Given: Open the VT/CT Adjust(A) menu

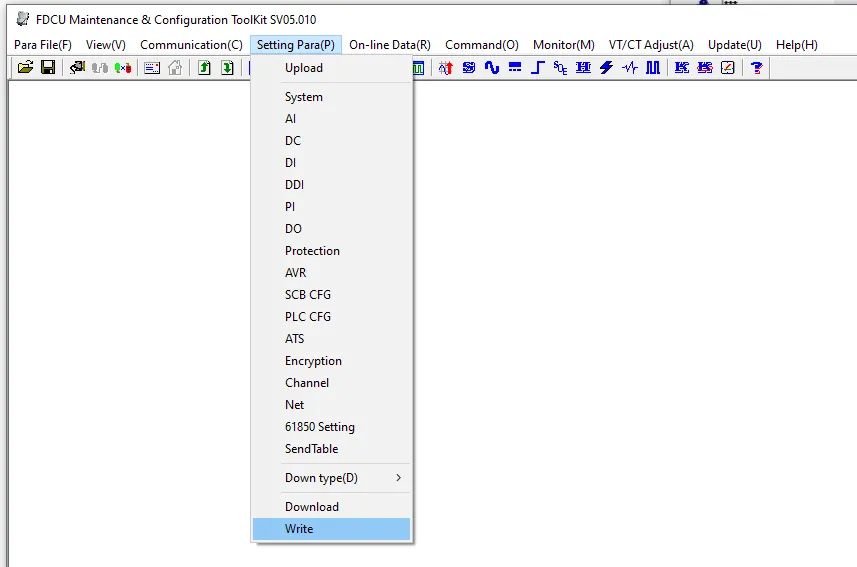Looking at the screenshot, I should point(651,45).
